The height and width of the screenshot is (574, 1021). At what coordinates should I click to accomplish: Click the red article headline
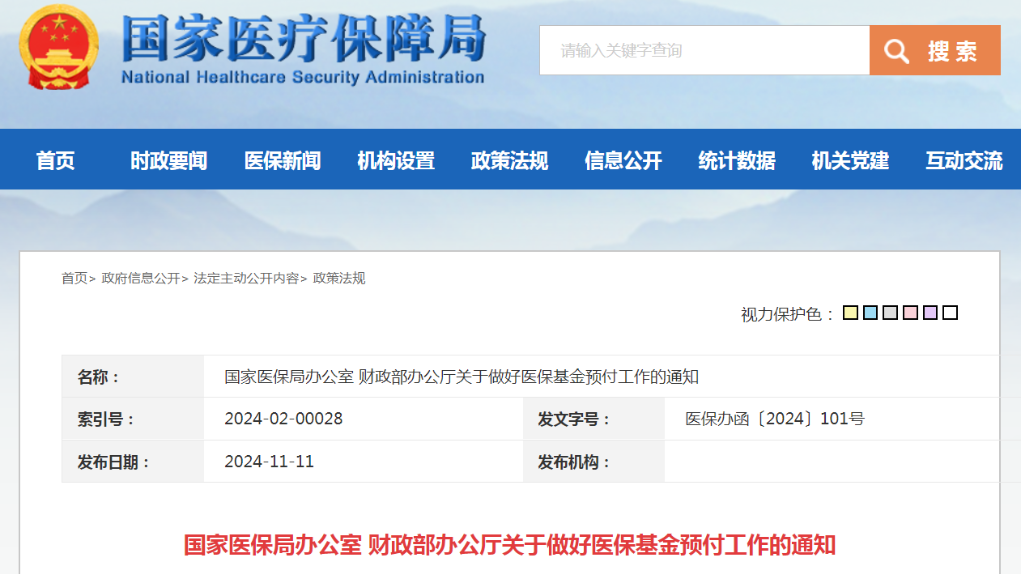pos(509,545)
